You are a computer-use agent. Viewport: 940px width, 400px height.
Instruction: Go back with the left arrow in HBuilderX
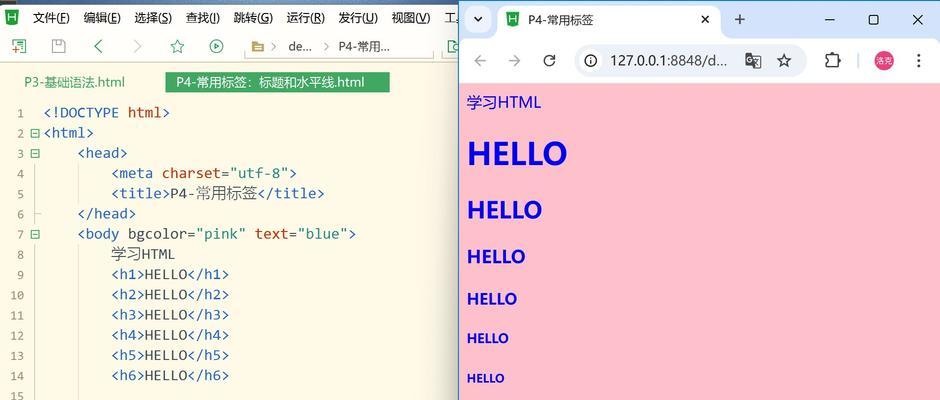(98, 46)
